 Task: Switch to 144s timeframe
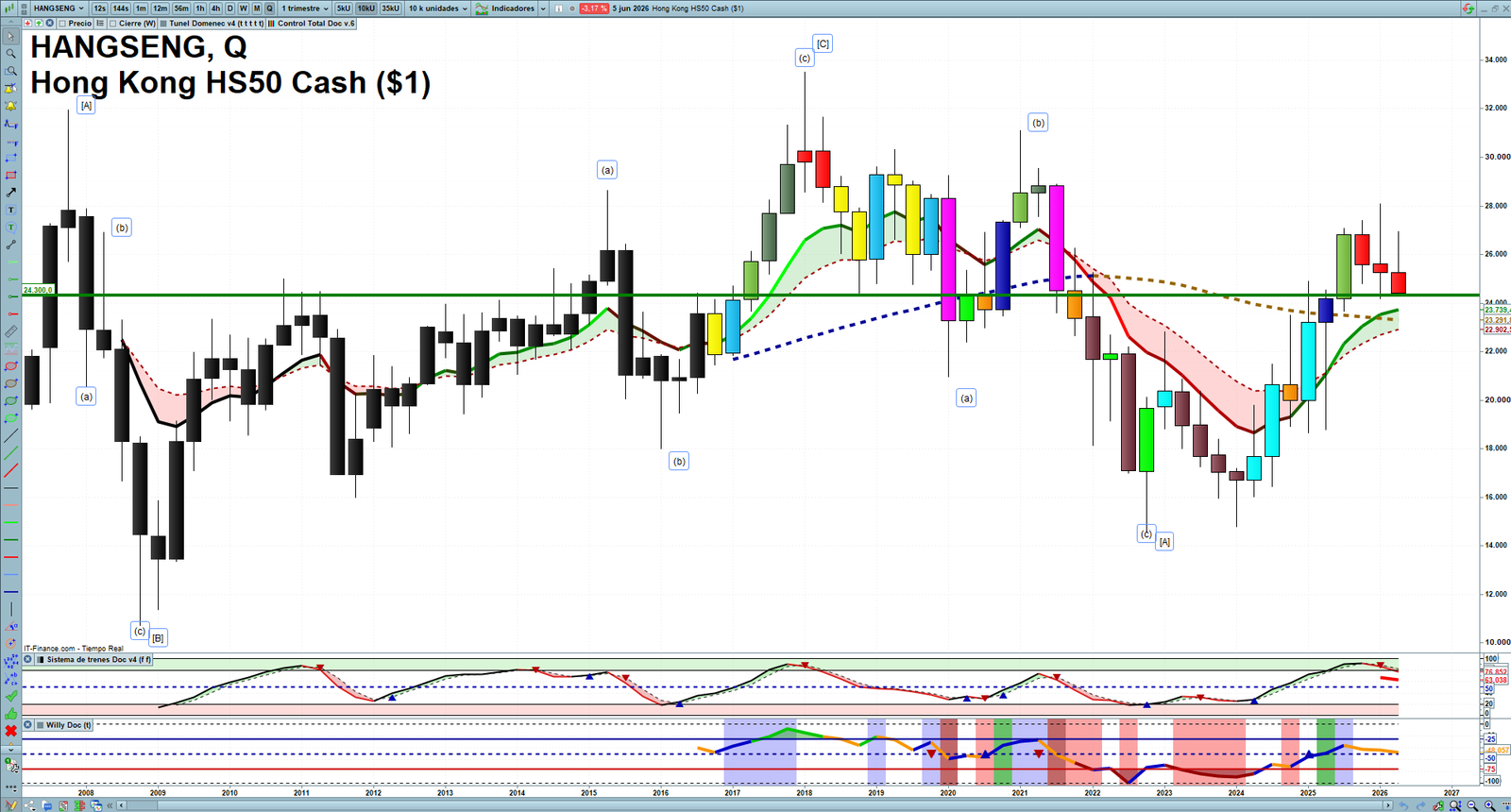pyautogui.click(x=121, y=8)
